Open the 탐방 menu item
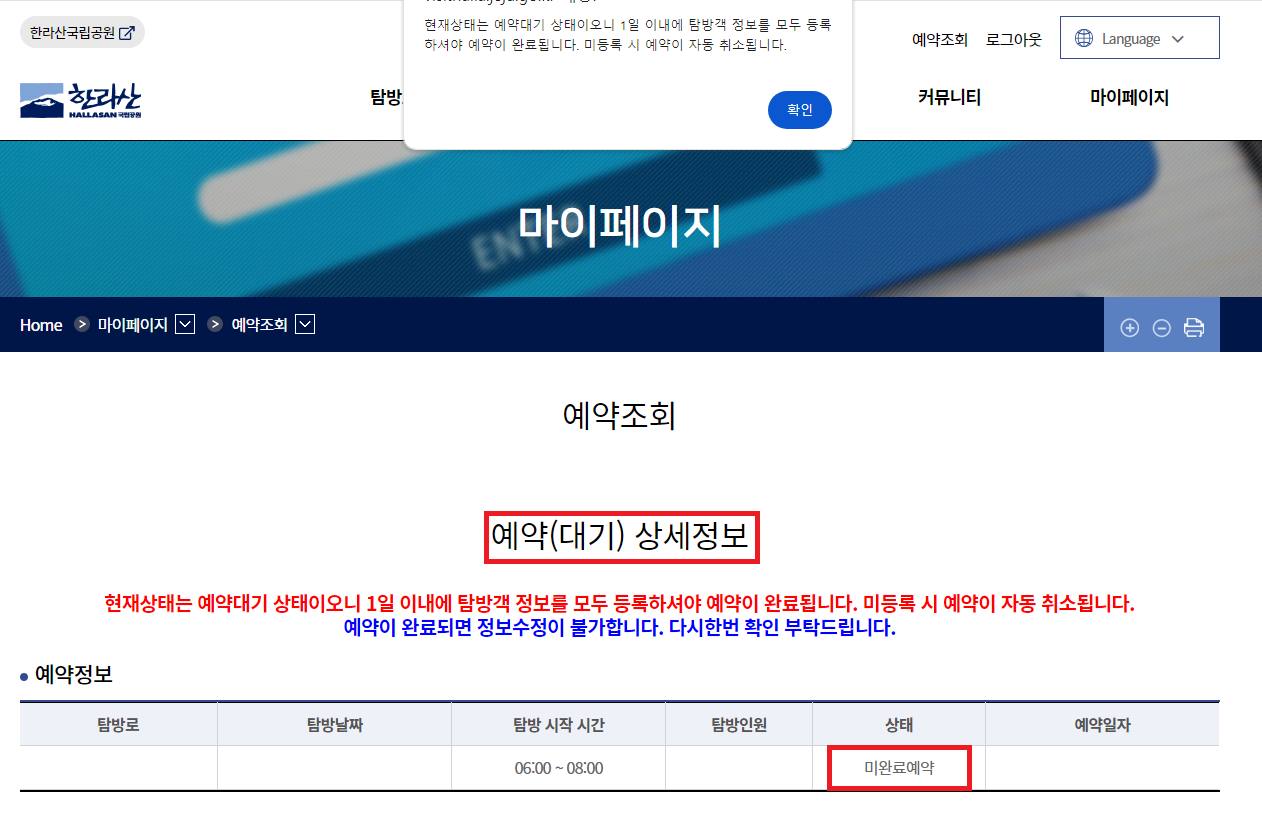1262x813 pixels. point(386,97)
